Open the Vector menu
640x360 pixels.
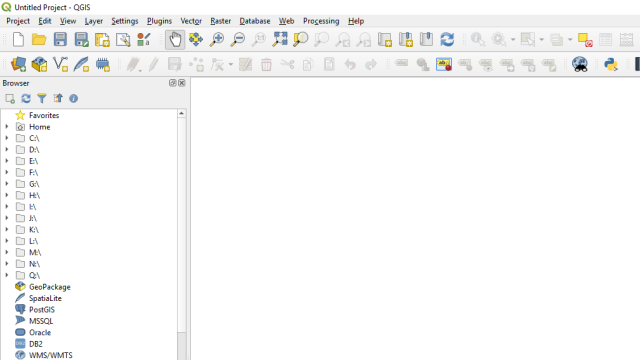191,21
